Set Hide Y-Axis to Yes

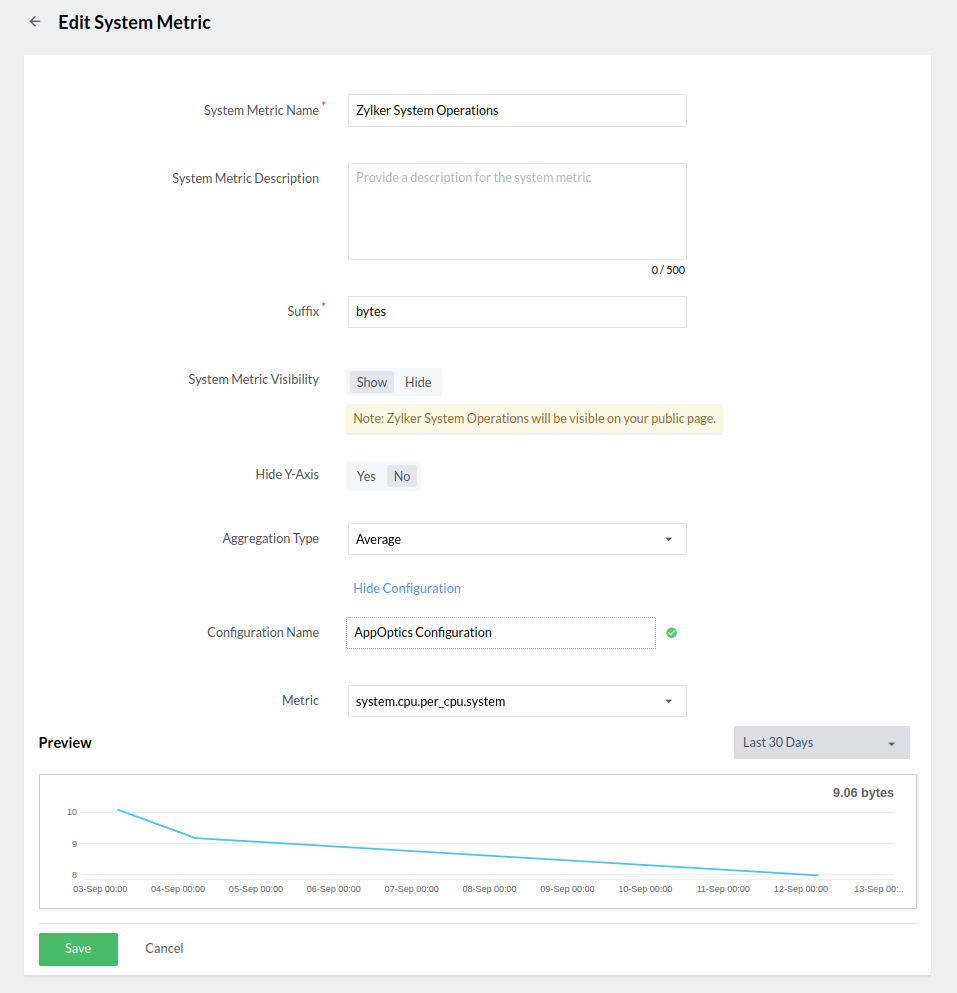(366, 476)
